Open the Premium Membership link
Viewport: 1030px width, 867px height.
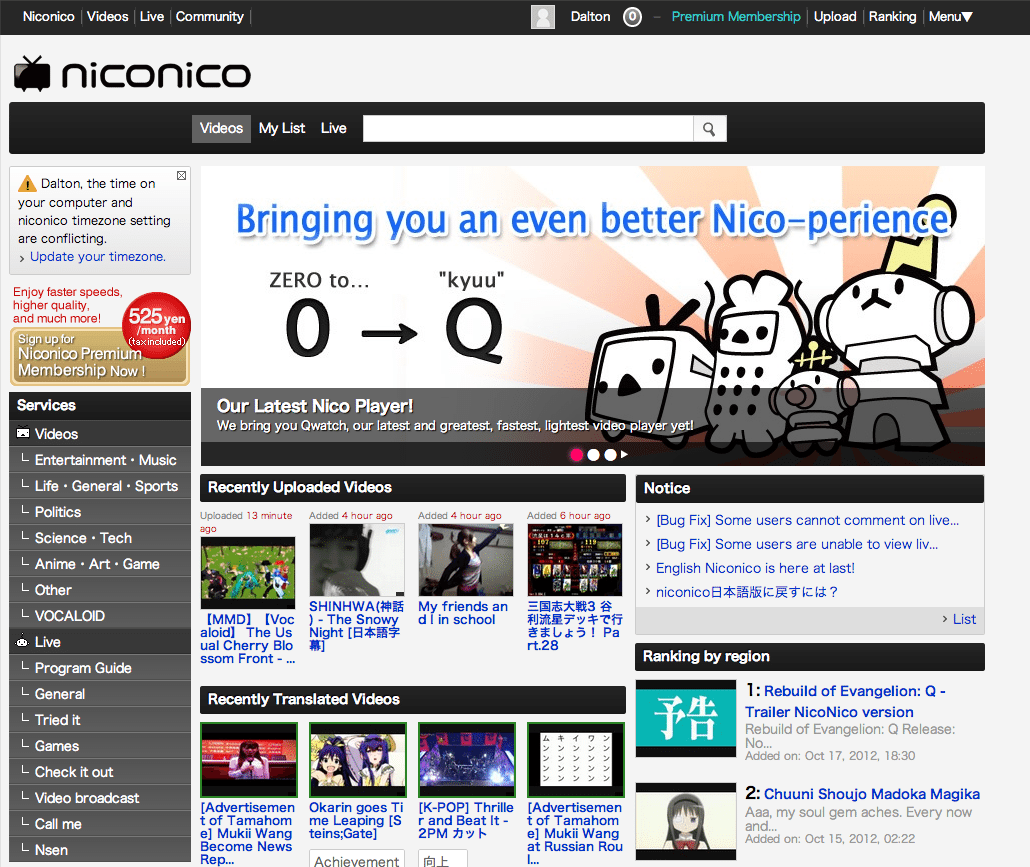click(736, 17)
